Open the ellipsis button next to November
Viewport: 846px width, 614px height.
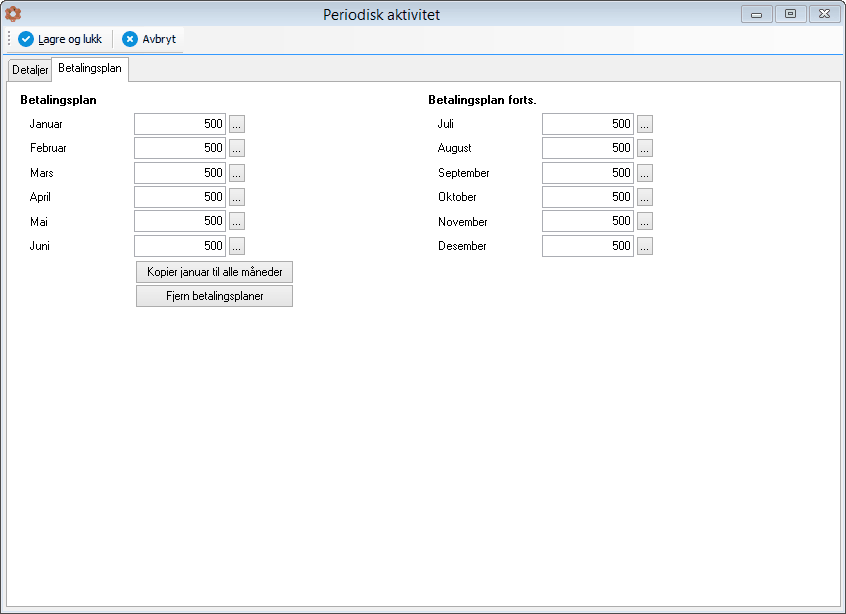pyautogui.click(x=645, y=221)
